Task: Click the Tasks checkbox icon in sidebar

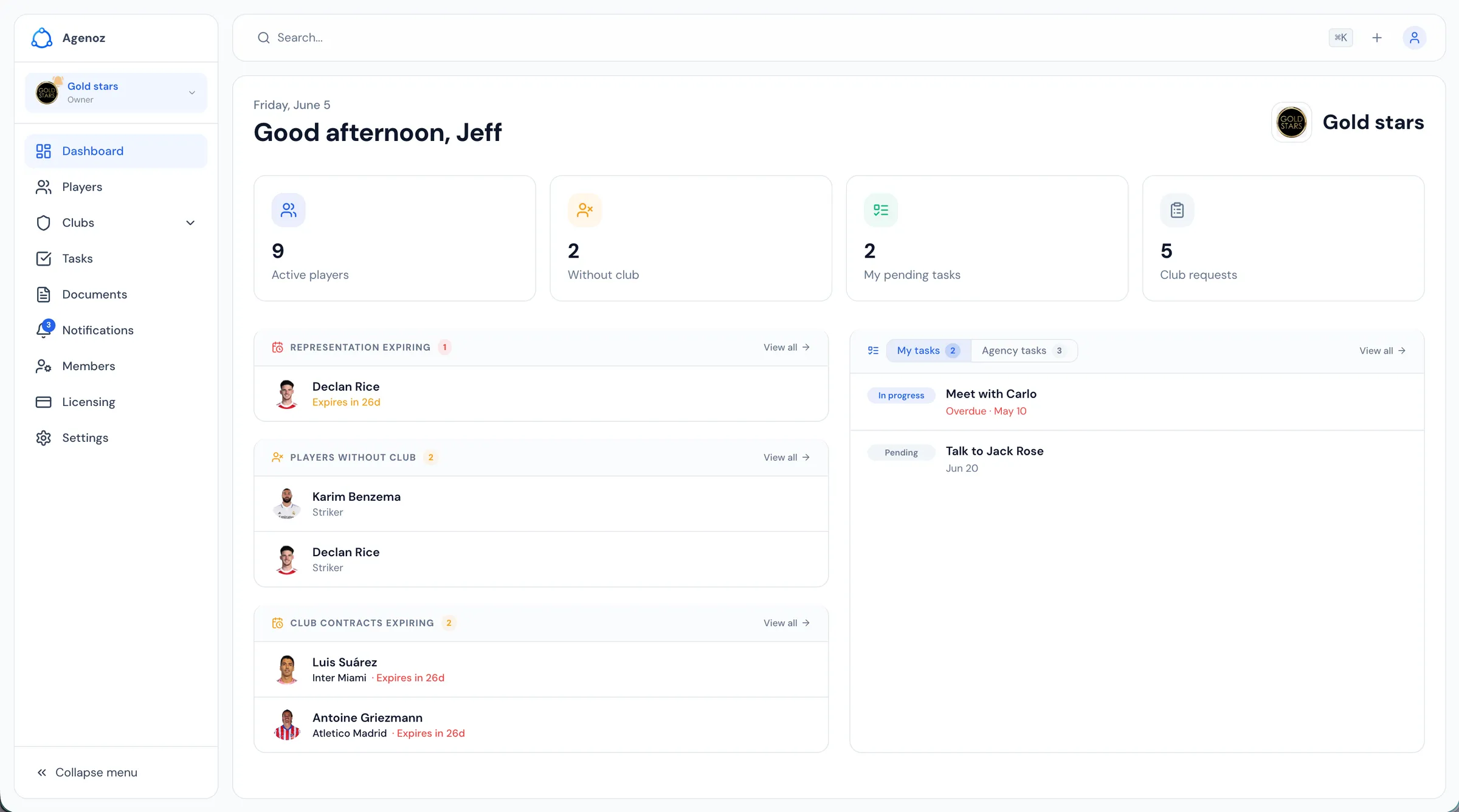Action: [43, 258]
